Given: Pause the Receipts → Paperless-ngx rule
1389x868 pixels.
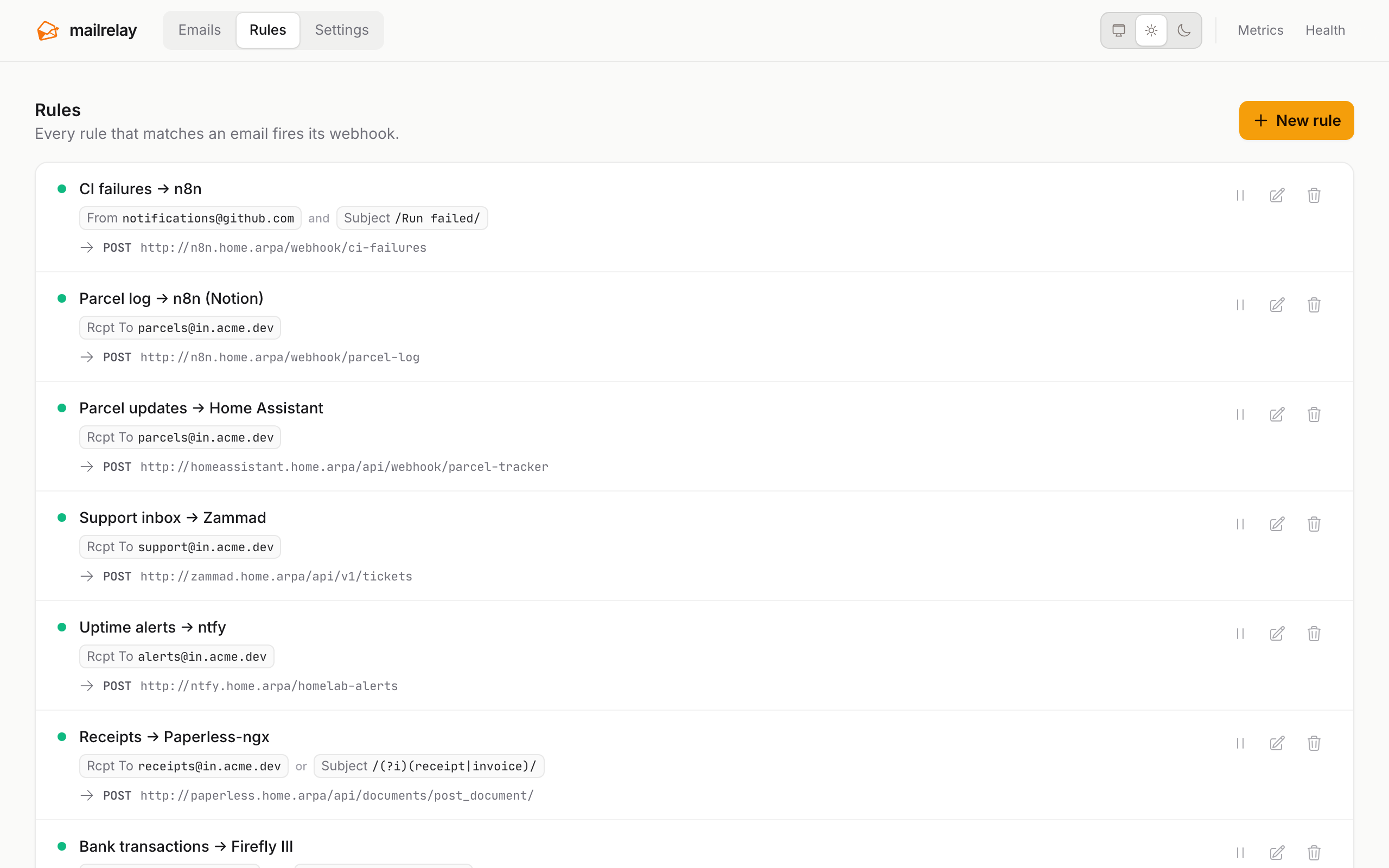Looking at the screenshot, I should pos(1240,743).
